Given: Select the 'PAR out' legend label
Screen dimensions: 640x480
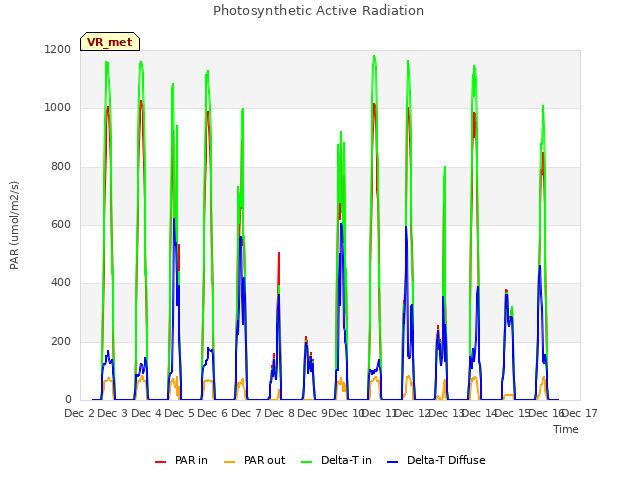Looking at the screenshot, I should (264, 460).
